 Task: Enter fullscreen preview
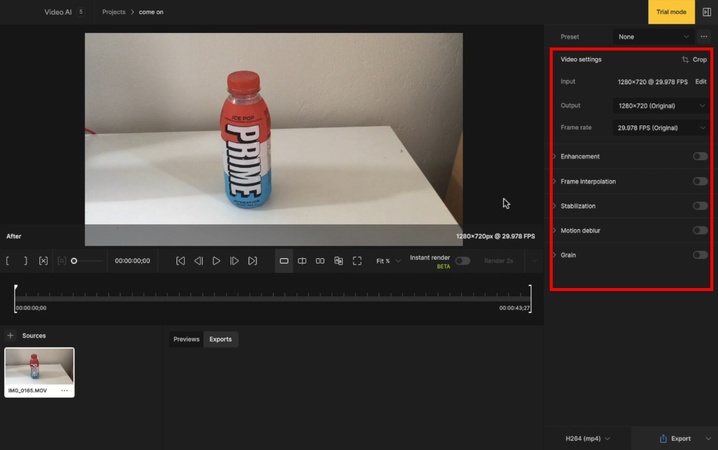pos(357,261)
